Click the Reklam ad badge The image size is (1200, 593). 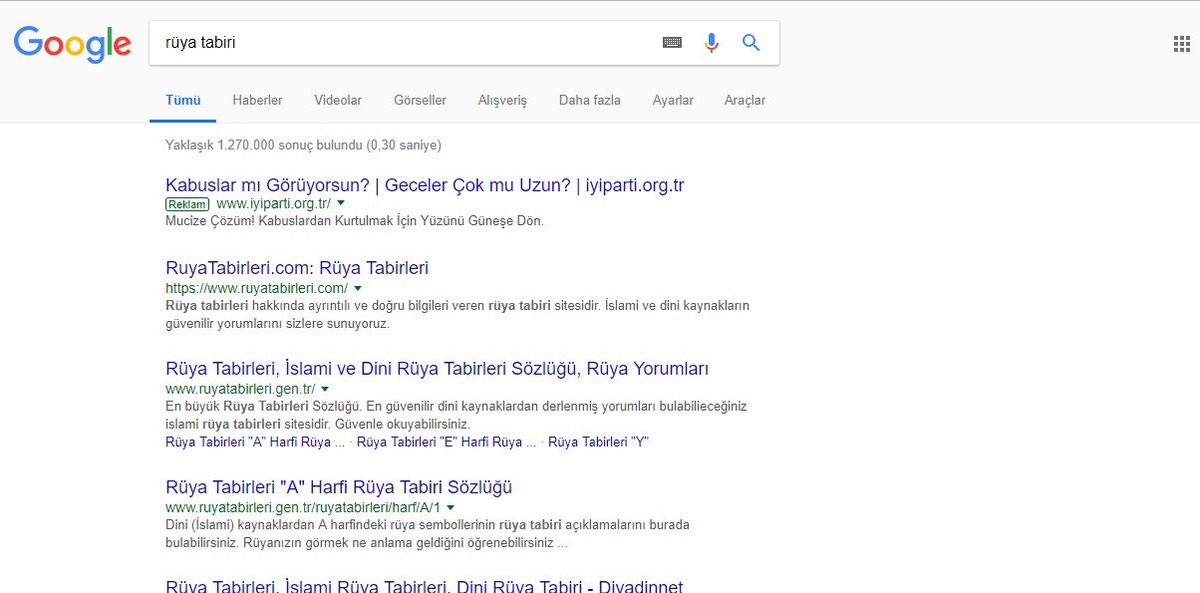(188, 204)
